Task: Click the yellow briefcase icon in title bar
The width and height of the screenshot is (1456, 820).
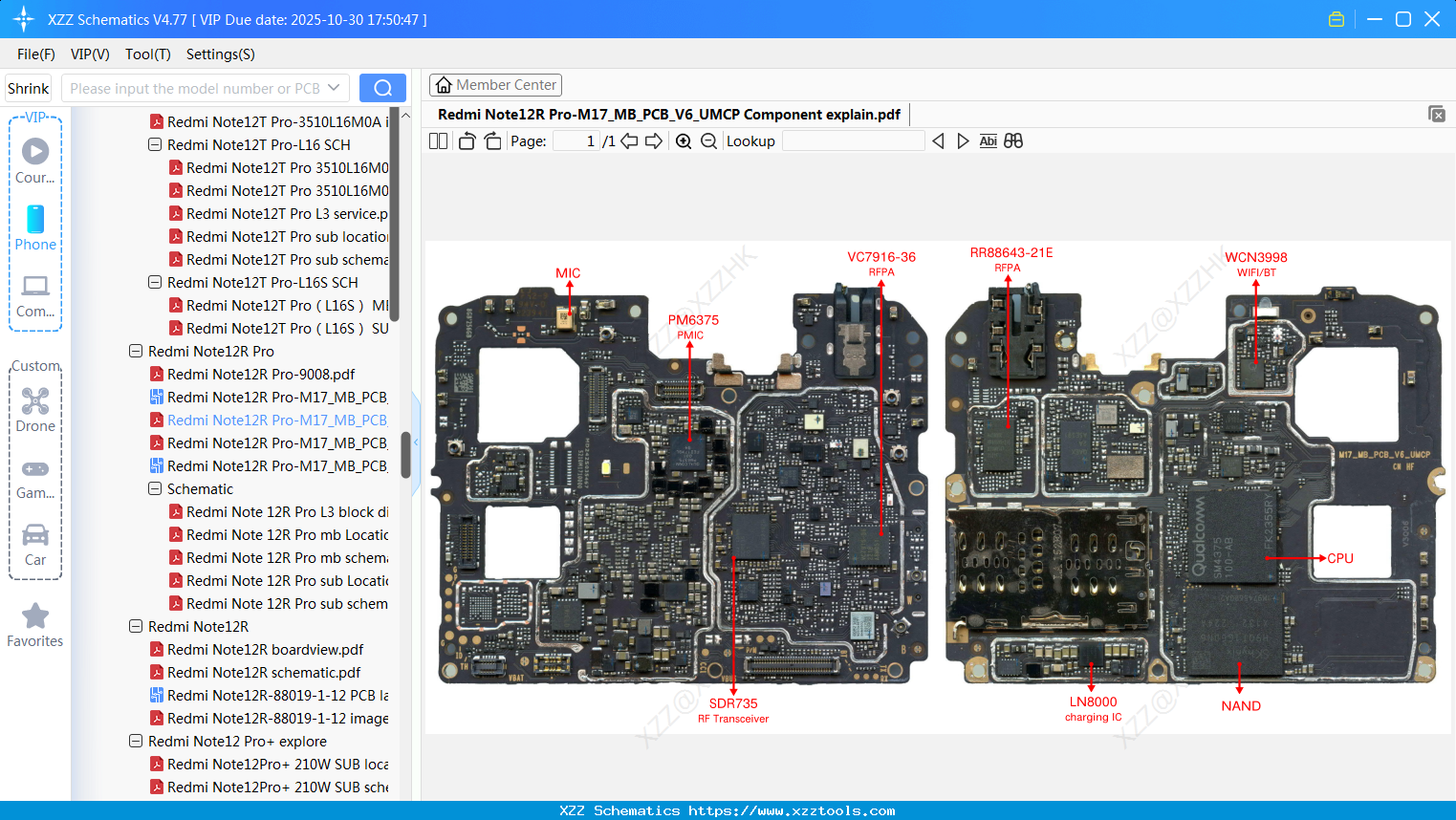Action: [1336, 18]
